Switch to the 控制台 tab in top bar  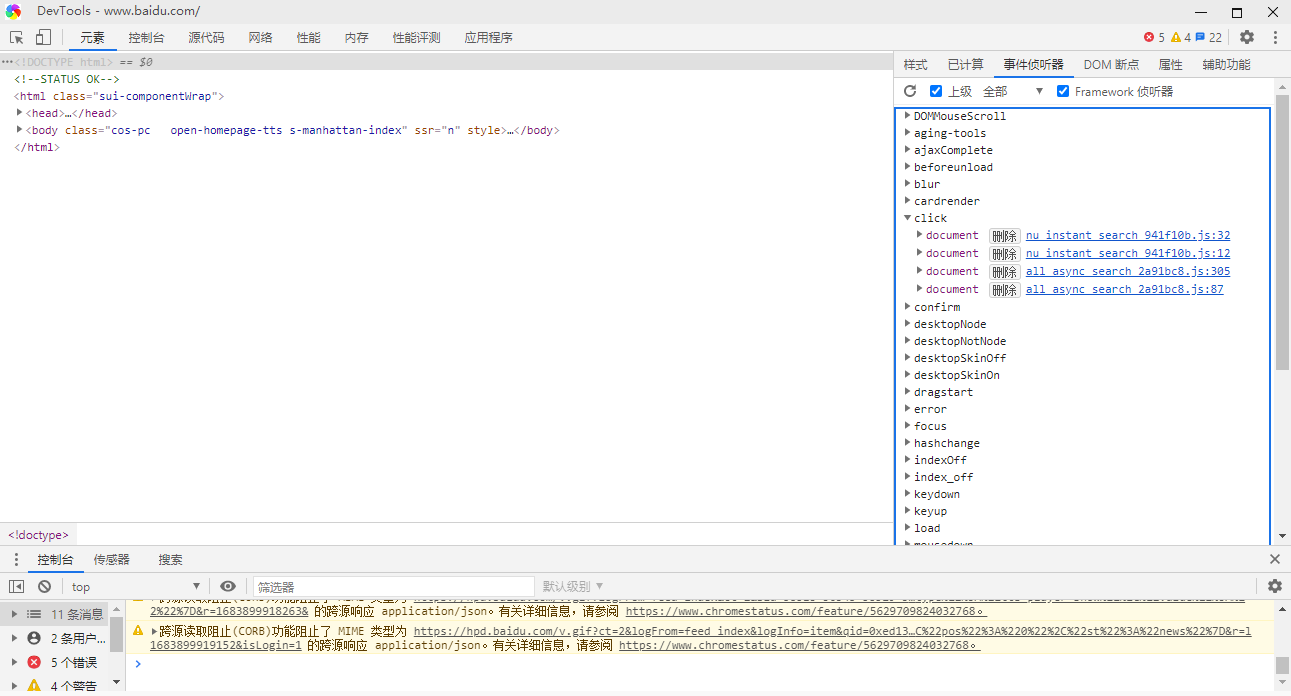tap(146, 37)
